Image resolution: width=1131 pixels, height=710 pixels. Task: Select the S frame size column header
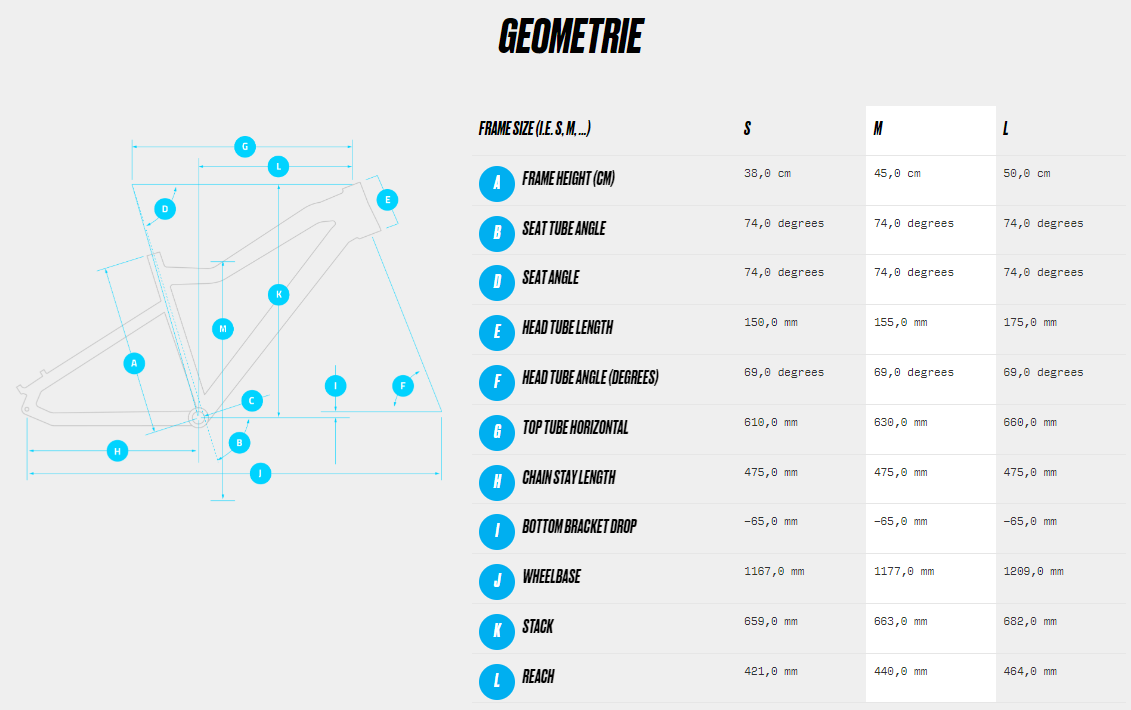pyautogui.click(x=747, y=128)
